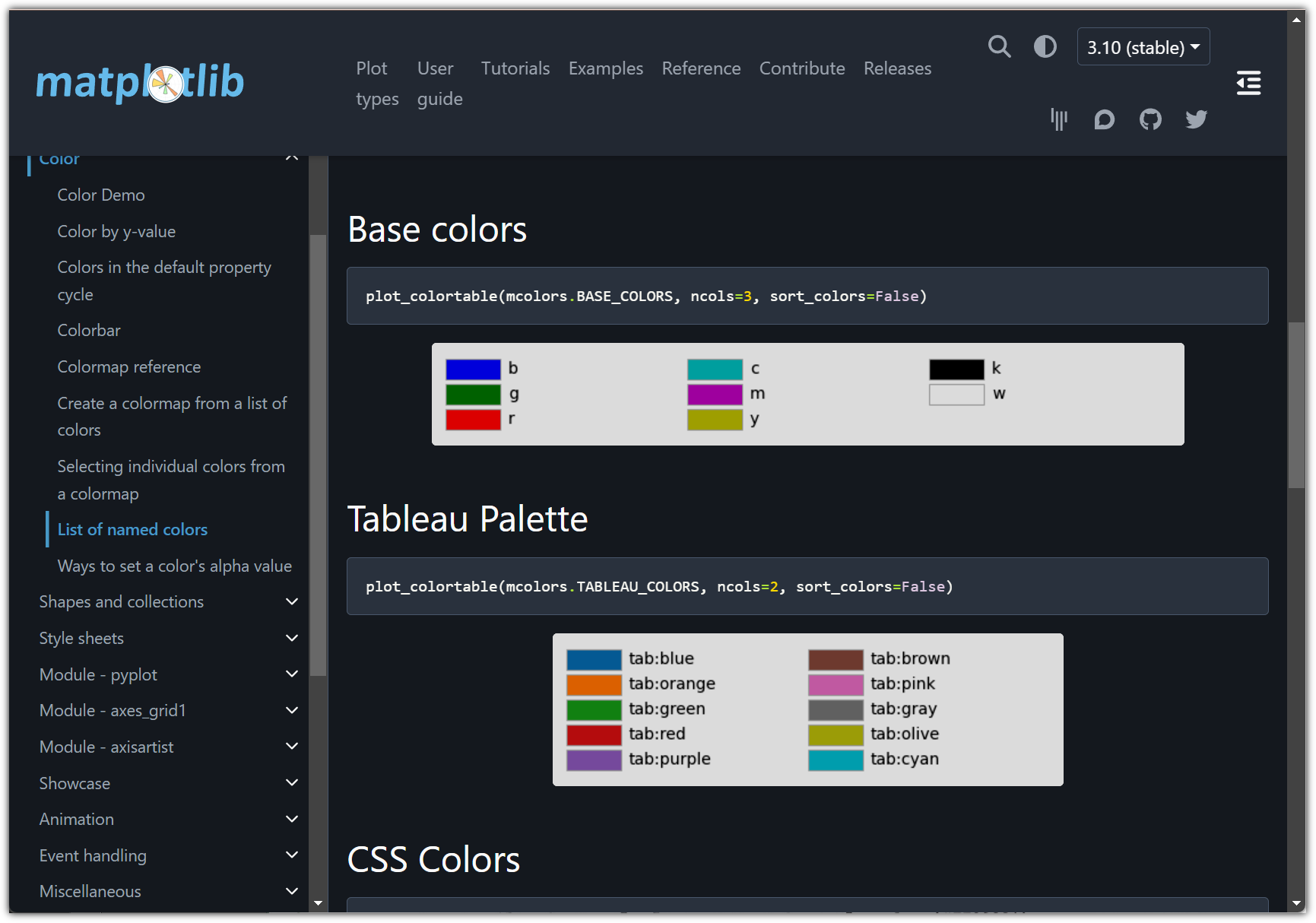The height and width of the screenshot is (923, 1316).
Task: Open Color by y-value example
Action: [x=116, y=231]
